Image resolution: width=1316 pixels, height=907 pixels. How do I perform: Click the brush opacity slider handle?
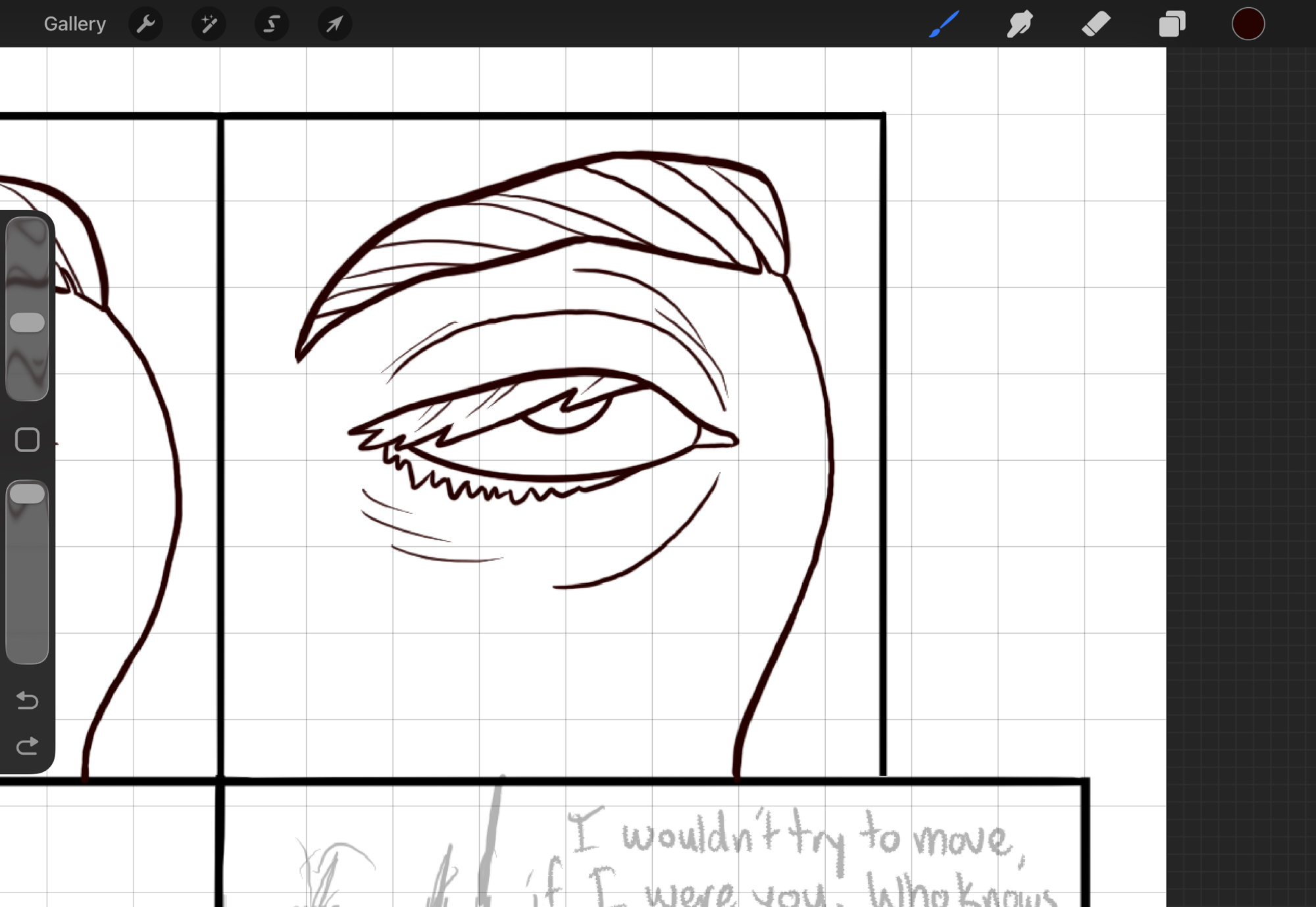(x=27, y=494)
